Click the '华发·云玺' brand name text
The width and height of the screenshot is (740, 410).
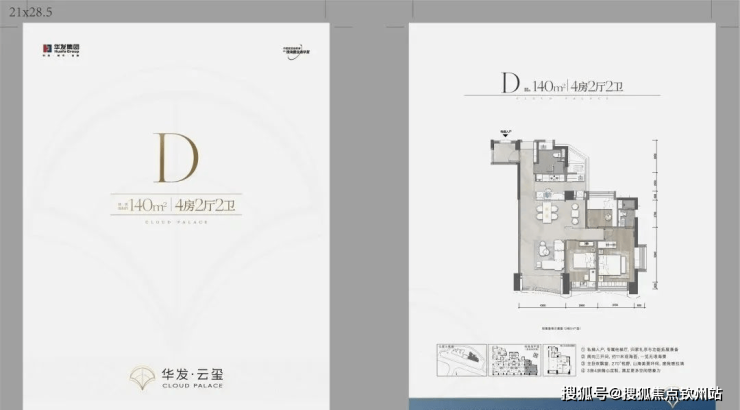(192, 375)
